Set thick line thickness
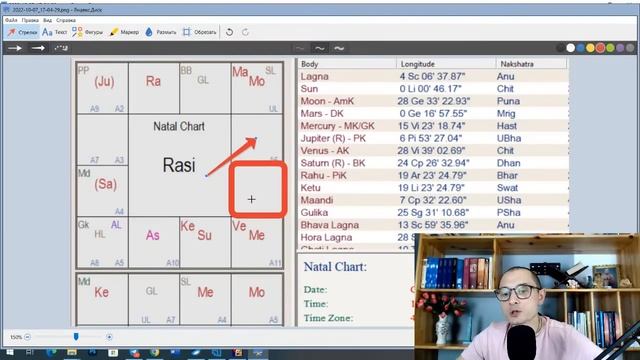The width and height of the screenshot is (640, 360). point(339,48)
